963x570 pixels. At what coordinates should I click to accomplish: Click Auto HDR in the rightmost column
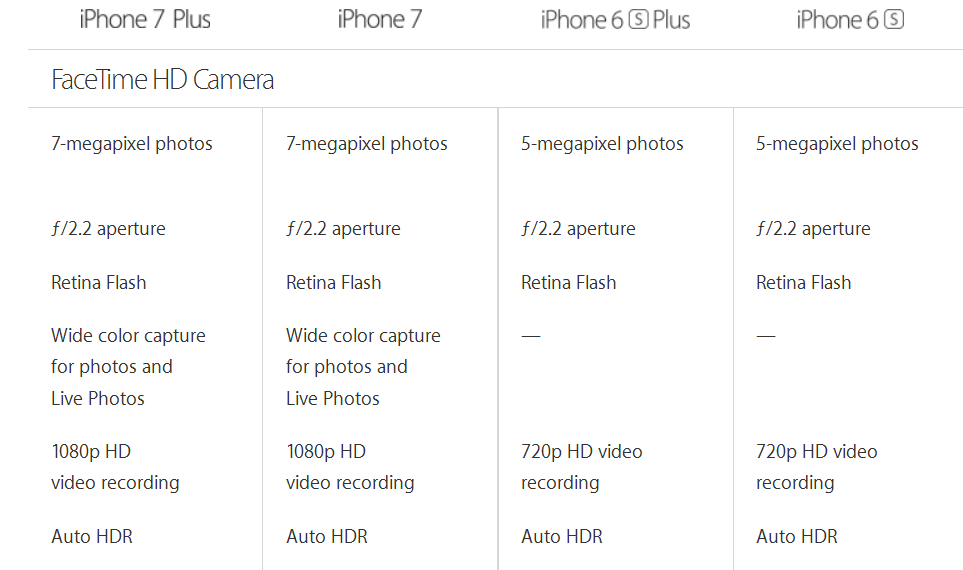pyautogui.click(x=797, y=537)
